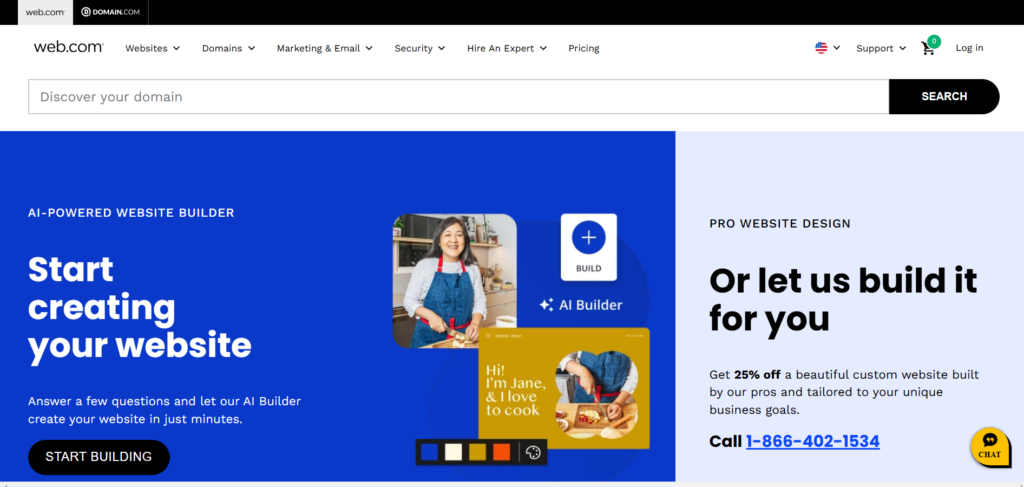Select the orange color swatch
The height and width of the screenshot is (487, 1024).
502,452
